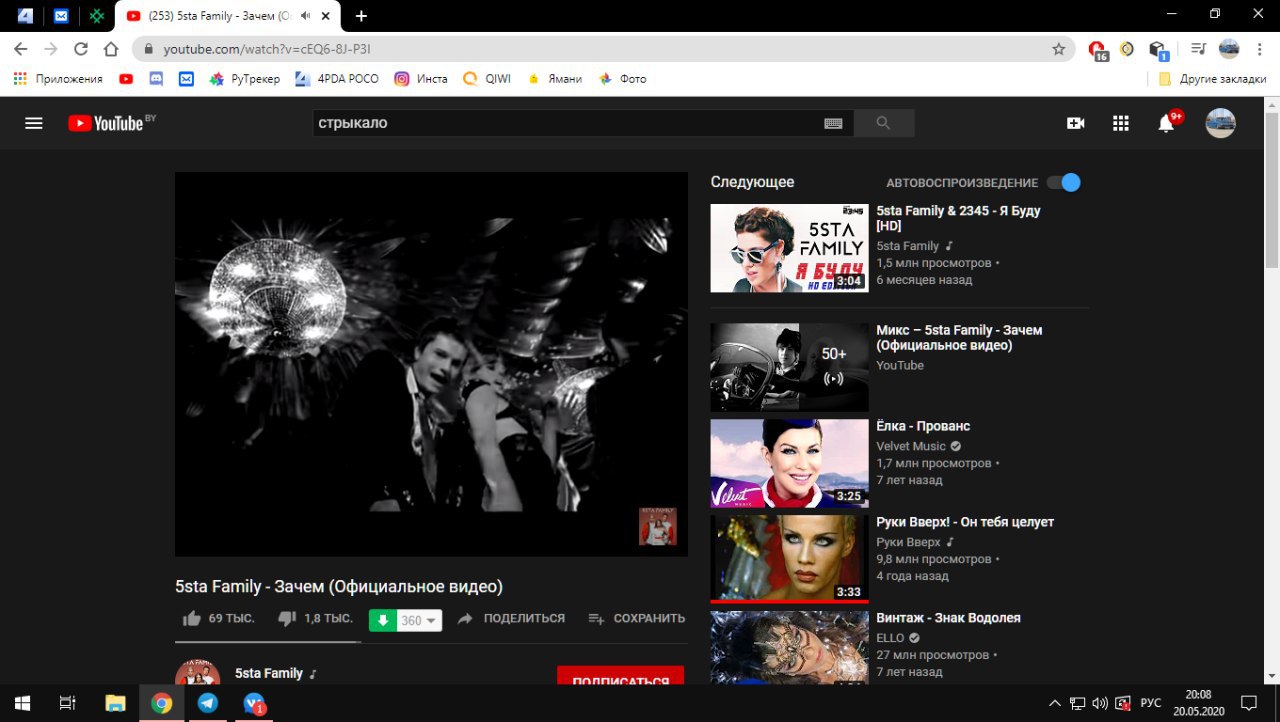
Task: Open the notifications bell
Action: [x=1167, y=123]
